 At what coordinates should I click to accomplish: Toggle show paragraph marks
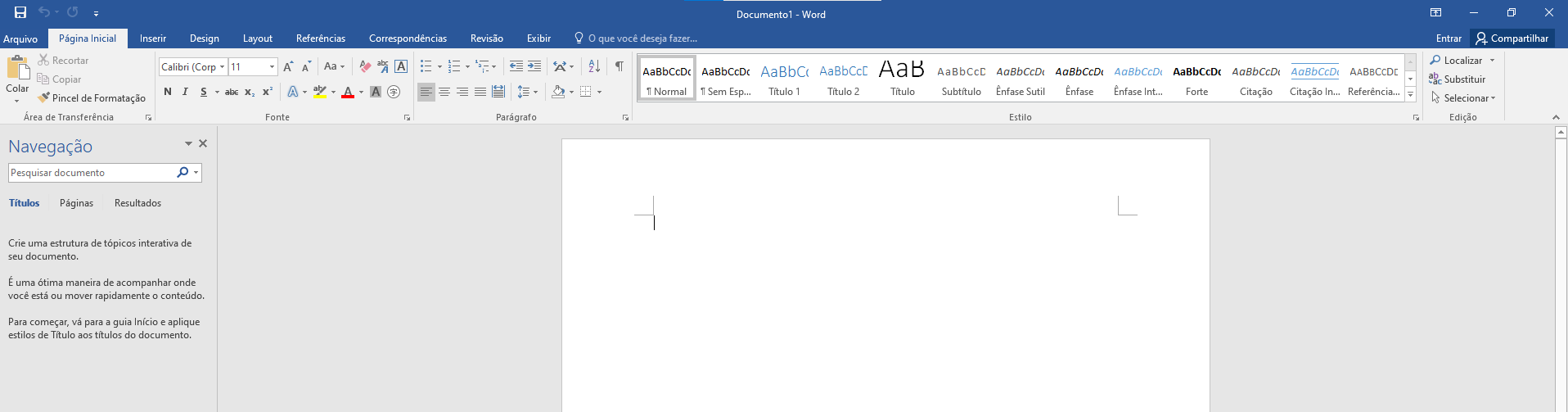tap(620, 67)
